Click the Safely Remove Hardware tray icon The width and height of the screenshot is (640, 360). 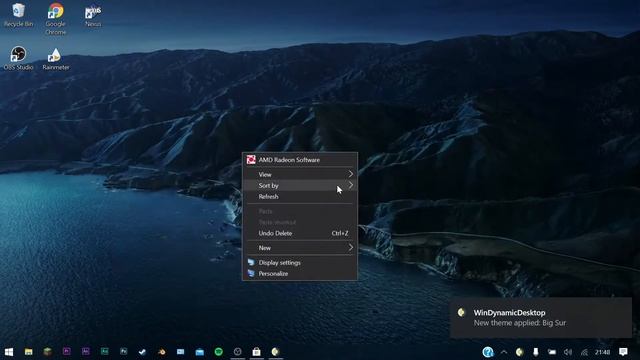coord(536,352)
